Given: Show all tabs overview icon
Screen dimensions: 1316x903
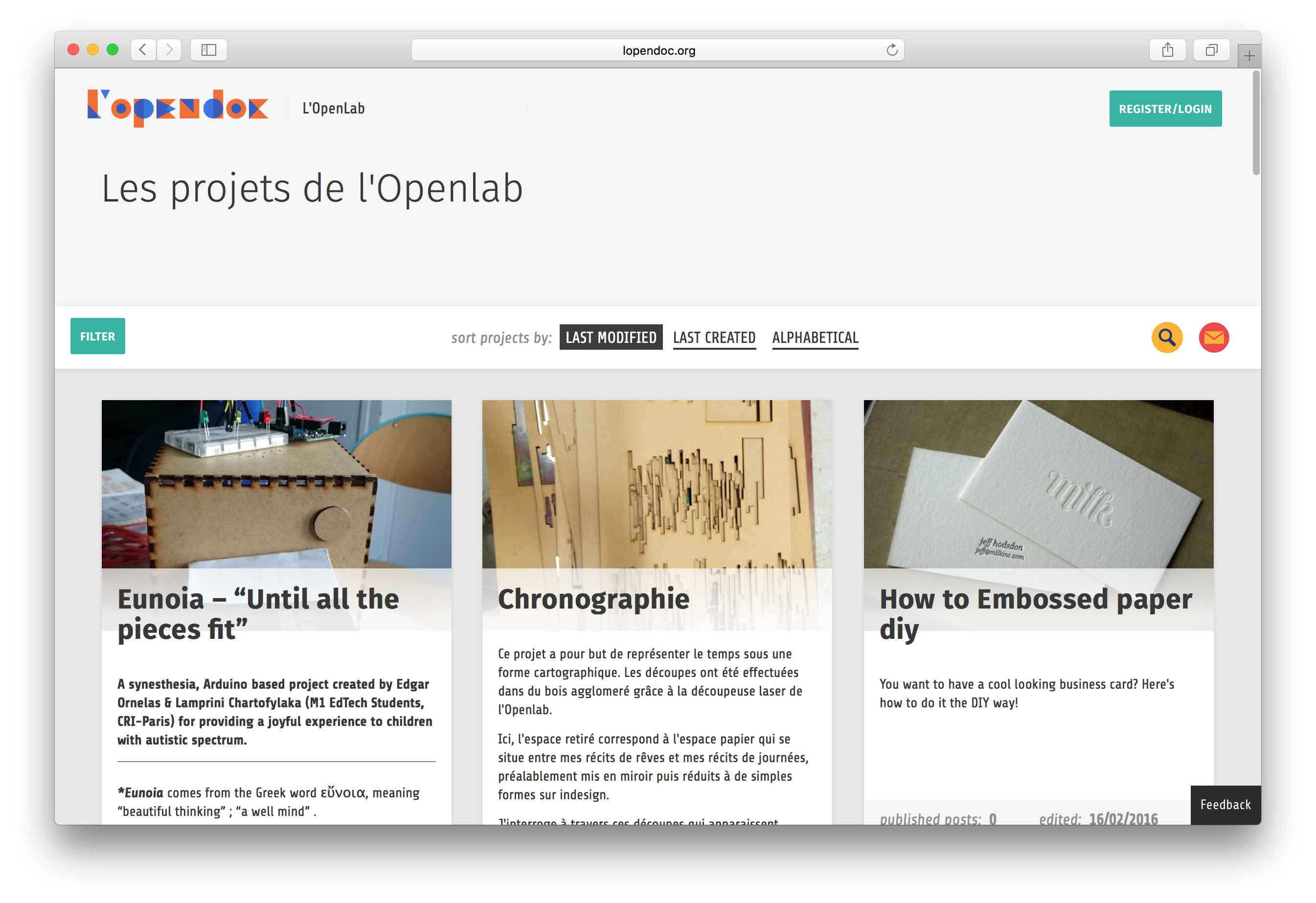Looking at the screenshot, I should [x=1211, y=50].
